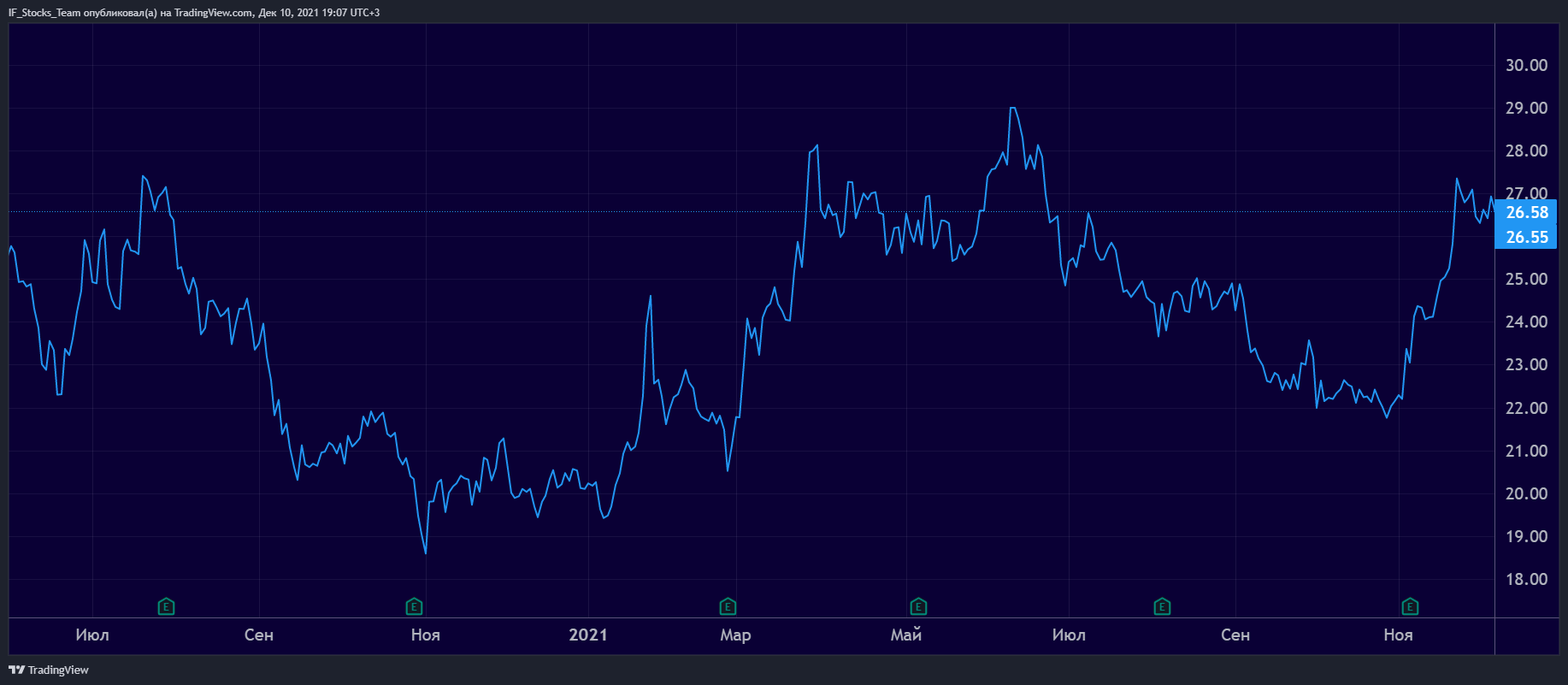The height and width of the screenshot is (685, 1568).
Task: Click the second Июл label on time axis
Action: [1069, 635]
